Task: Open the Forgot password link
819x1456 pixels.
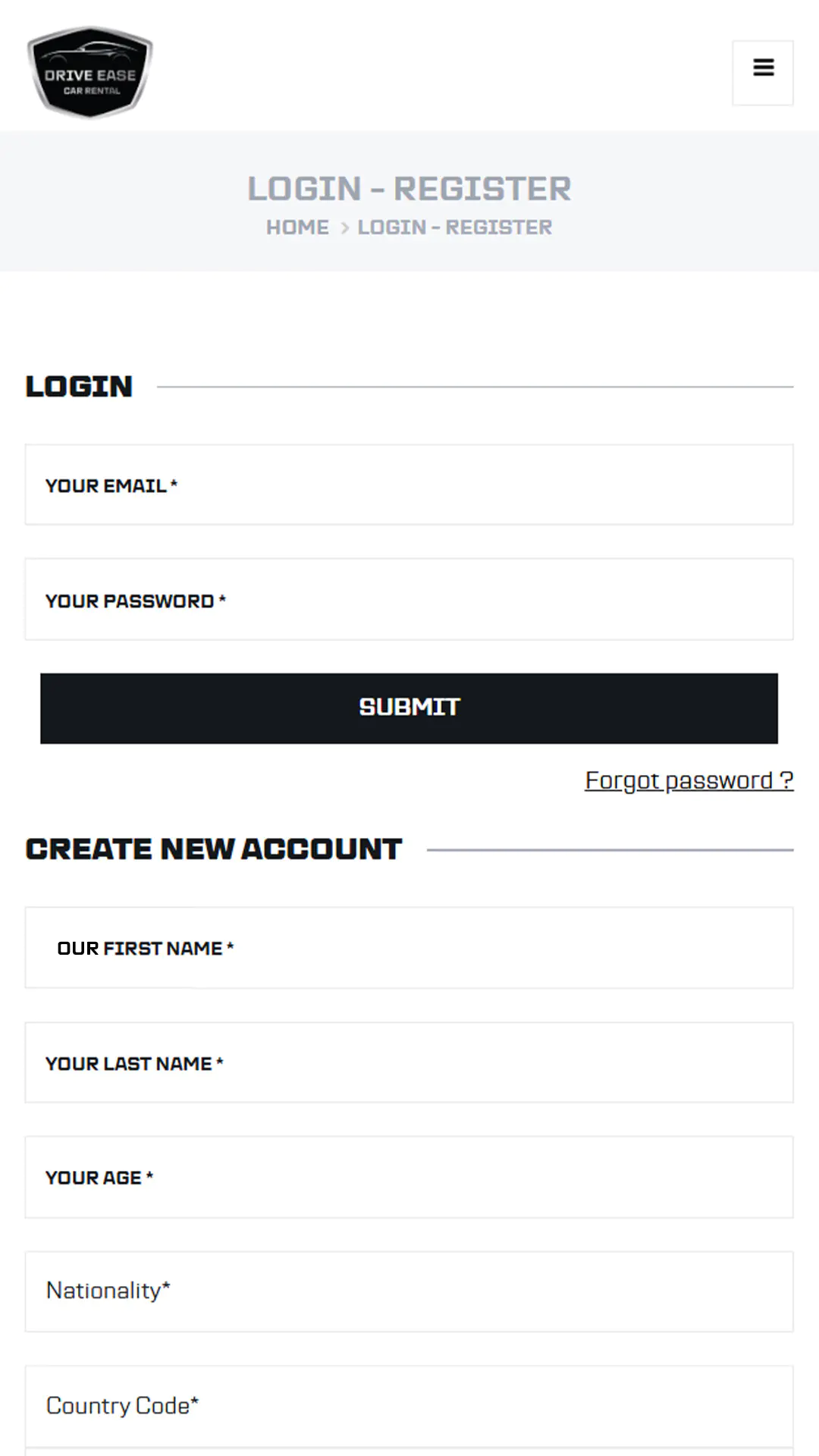Action: tap(689, 780)
